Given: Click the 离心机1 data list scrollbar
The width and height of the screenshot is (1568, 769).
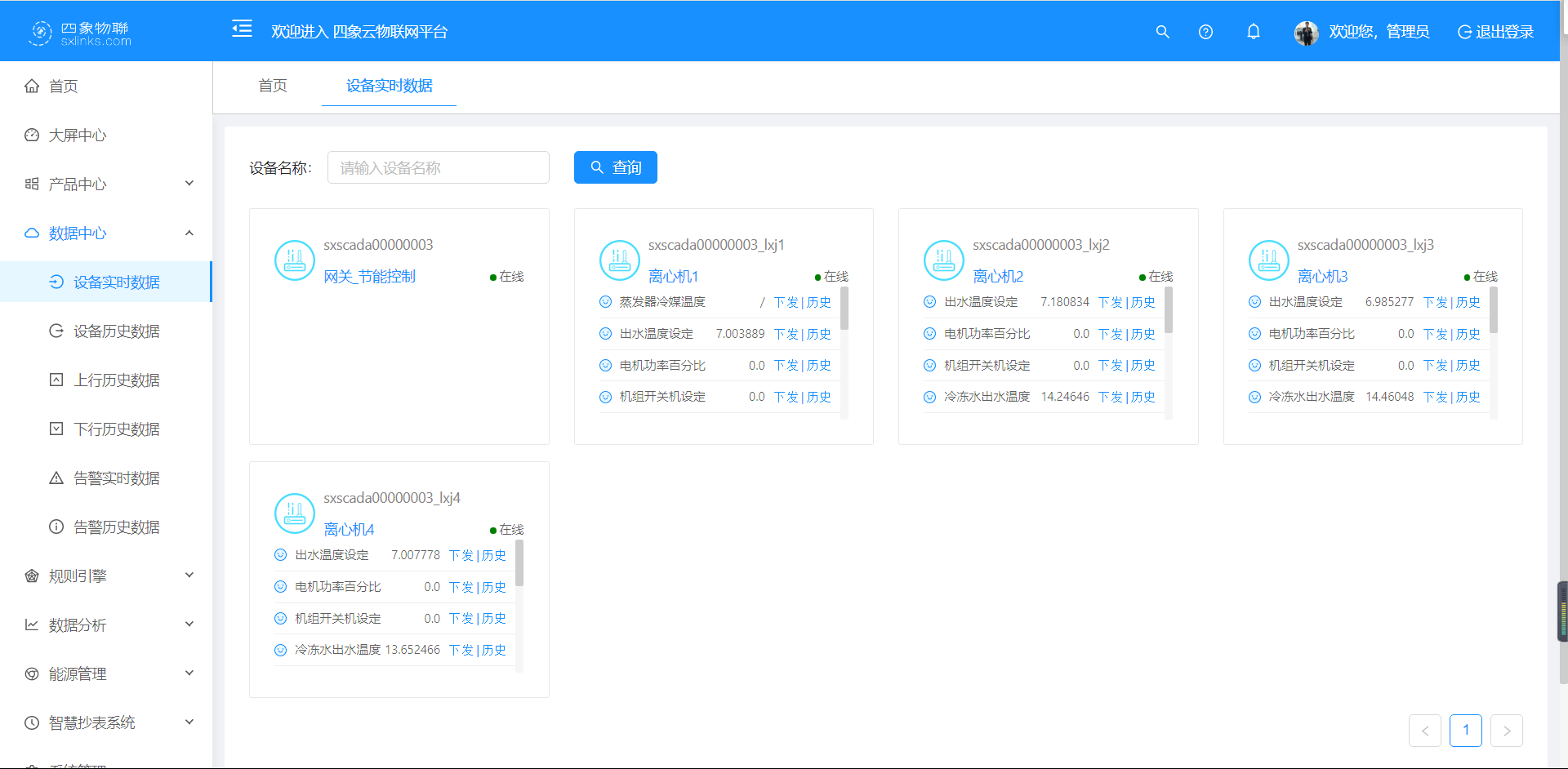Looking at the screenshot, I should [844, 309].
